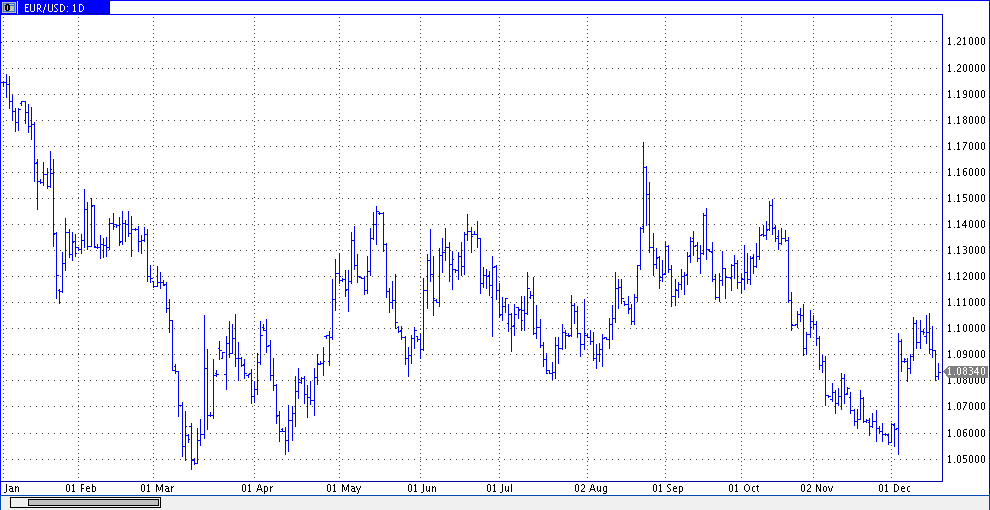Click the 01 Apr date label

tap(257, 489)
